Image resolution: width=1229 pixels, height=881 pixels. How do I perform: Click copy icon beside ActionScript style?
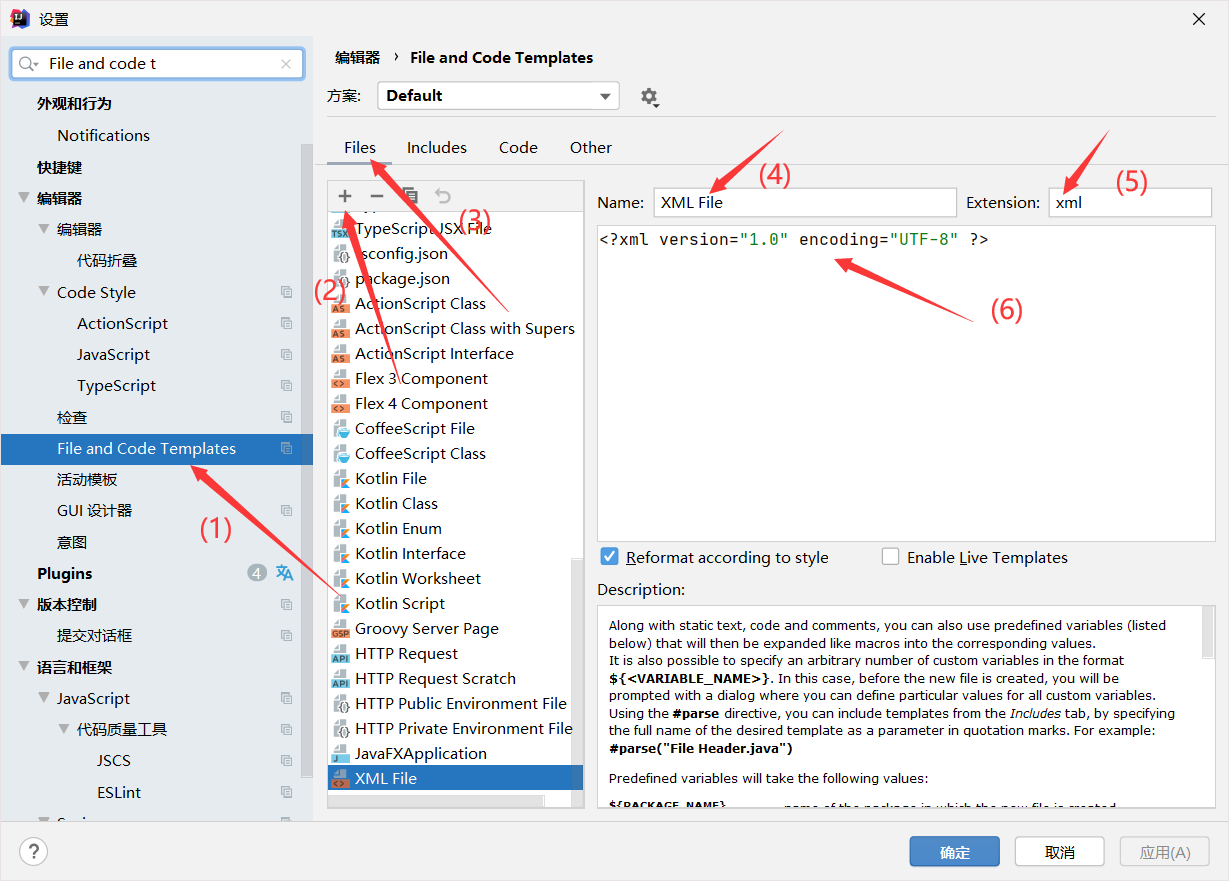[x=287, y=323]
